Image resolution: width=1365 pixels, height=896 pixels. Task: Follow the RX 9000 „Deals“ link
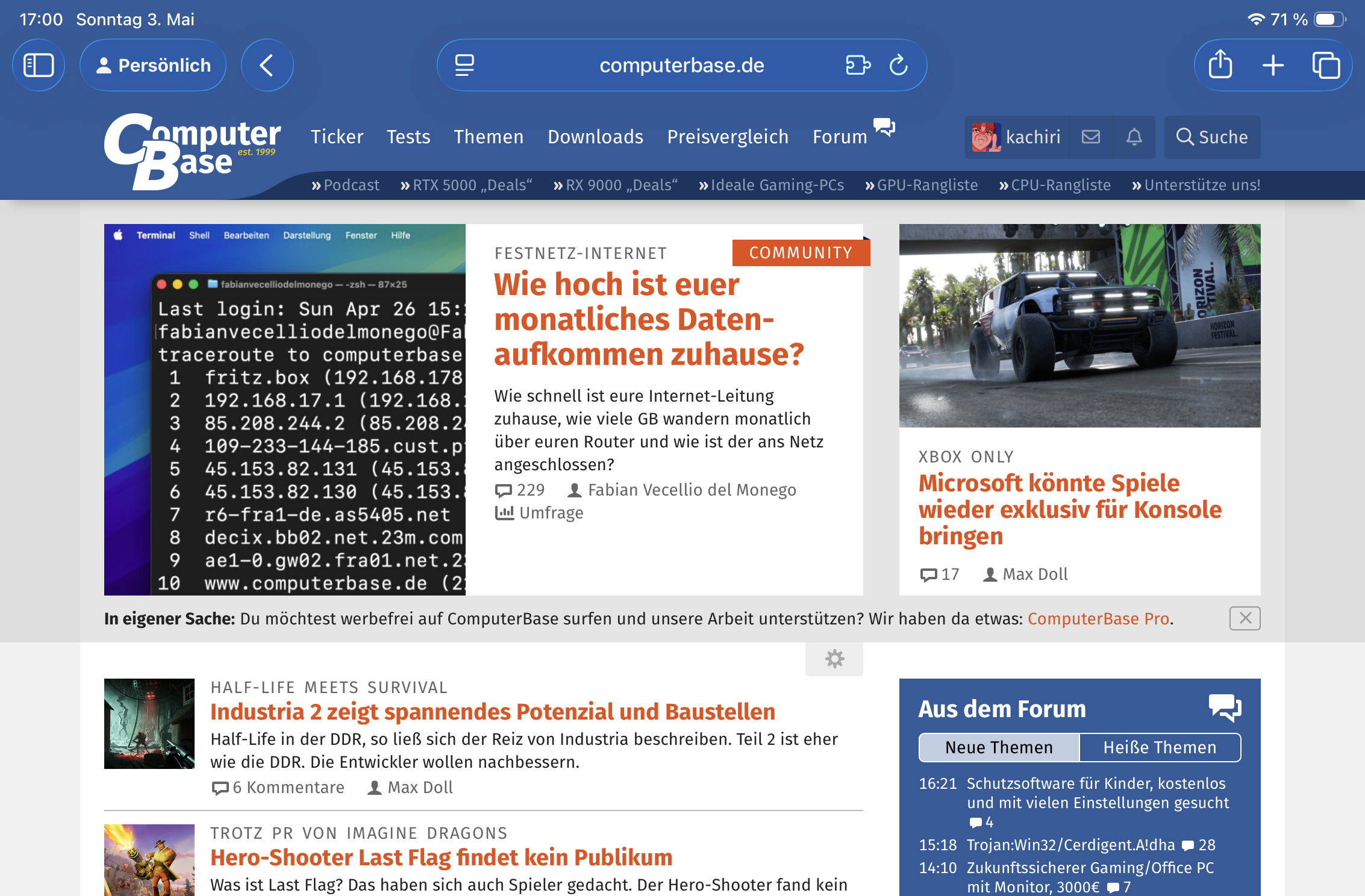(616, 185)
